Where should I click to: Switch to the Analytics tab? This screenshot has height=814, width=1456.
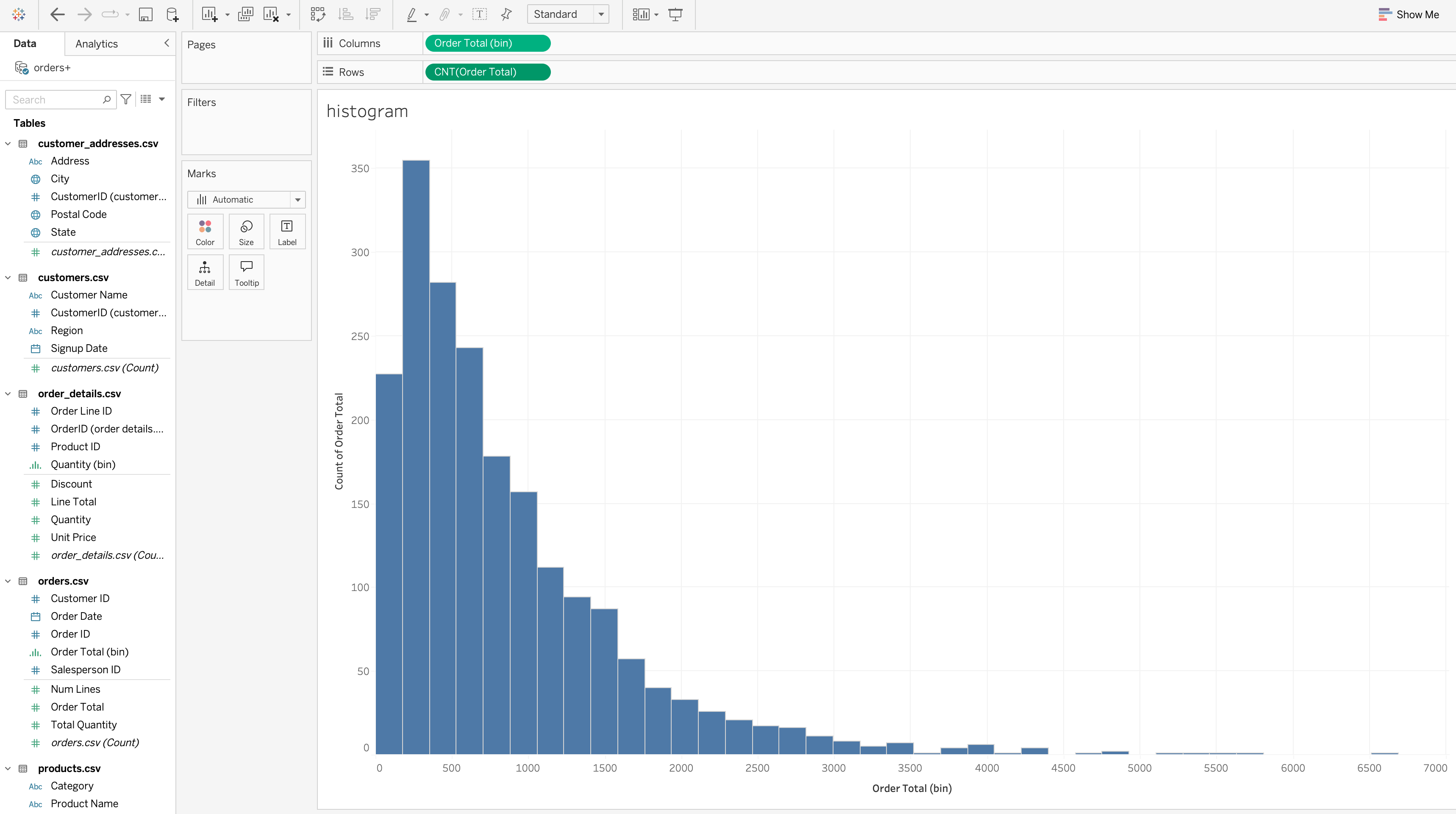pyautogui.click(x=97, y=44)
